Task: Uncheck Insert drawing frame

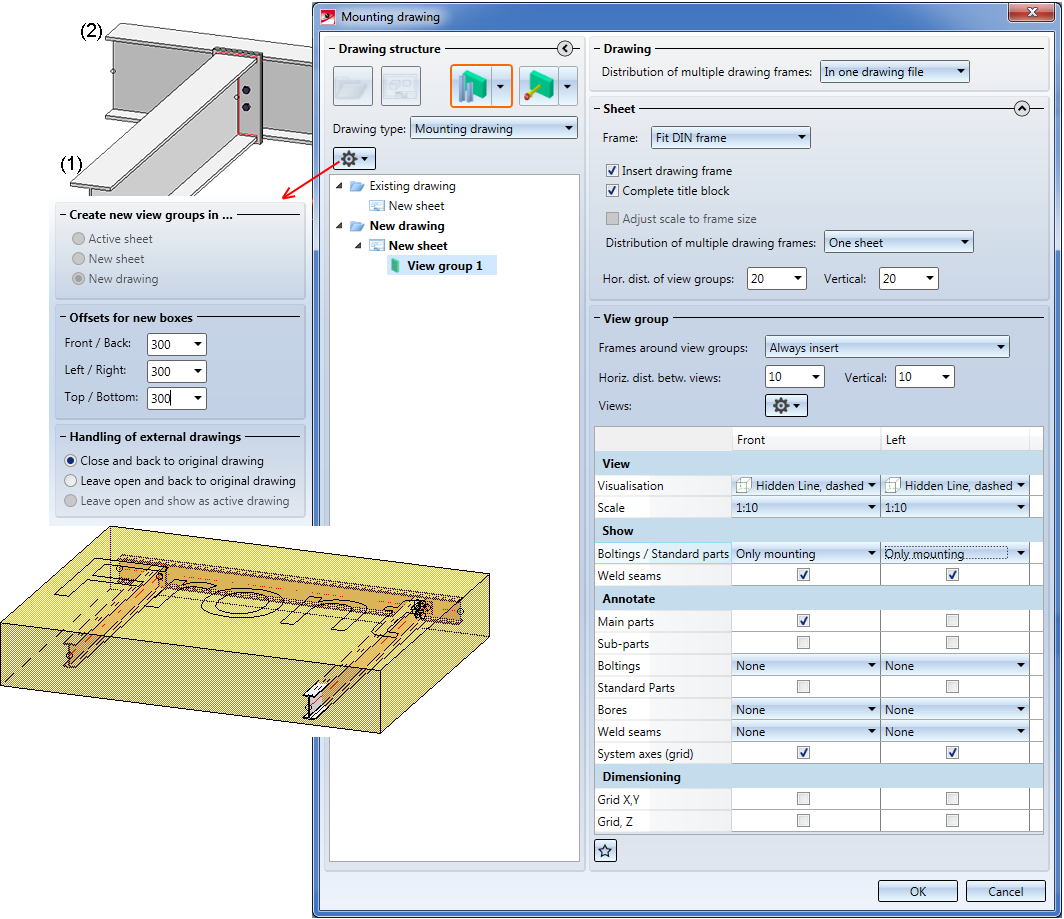Action: coord(613,171)
